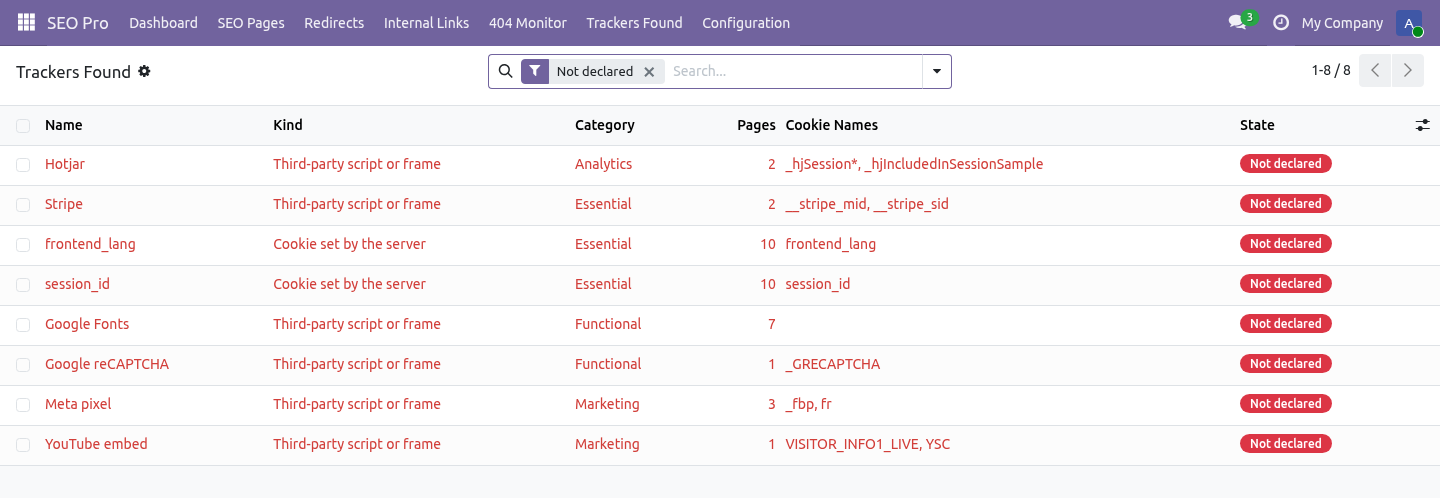Sort by the State column header
1440x498 pixels.
coord(1257,125)
